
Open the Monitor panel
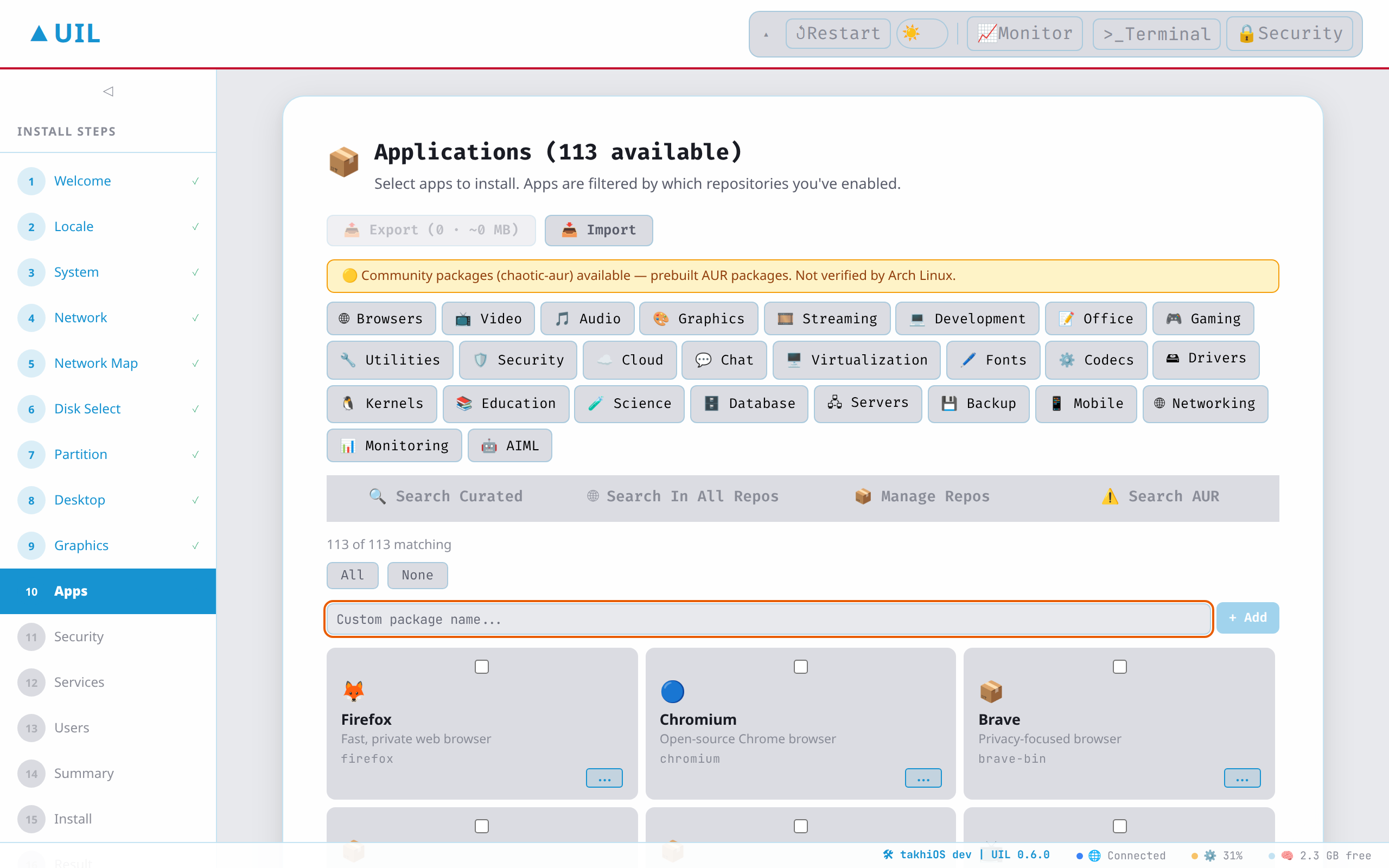coord(1024,34)
